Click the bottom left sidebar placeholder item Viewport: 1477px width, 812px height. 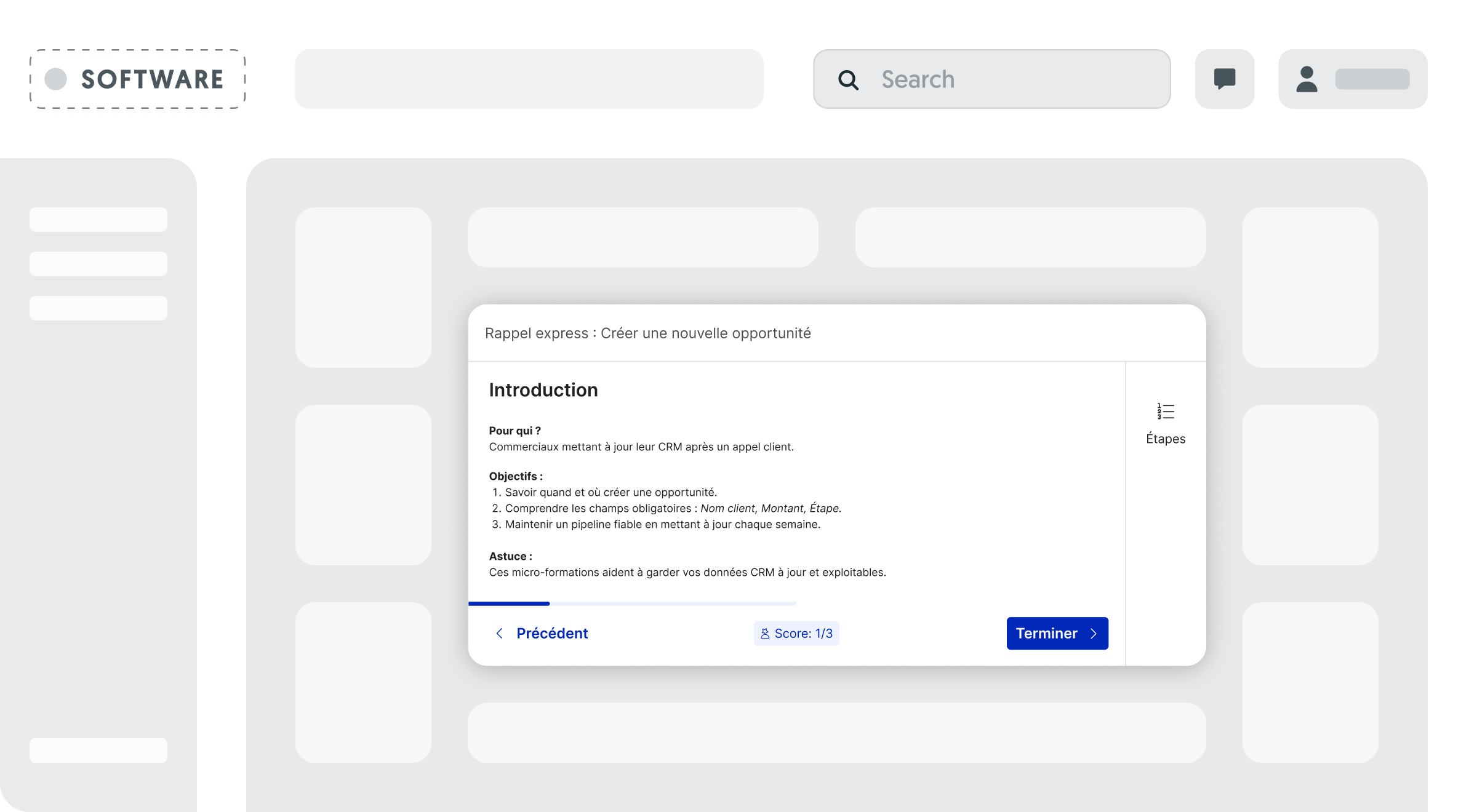tap(98, 750)
